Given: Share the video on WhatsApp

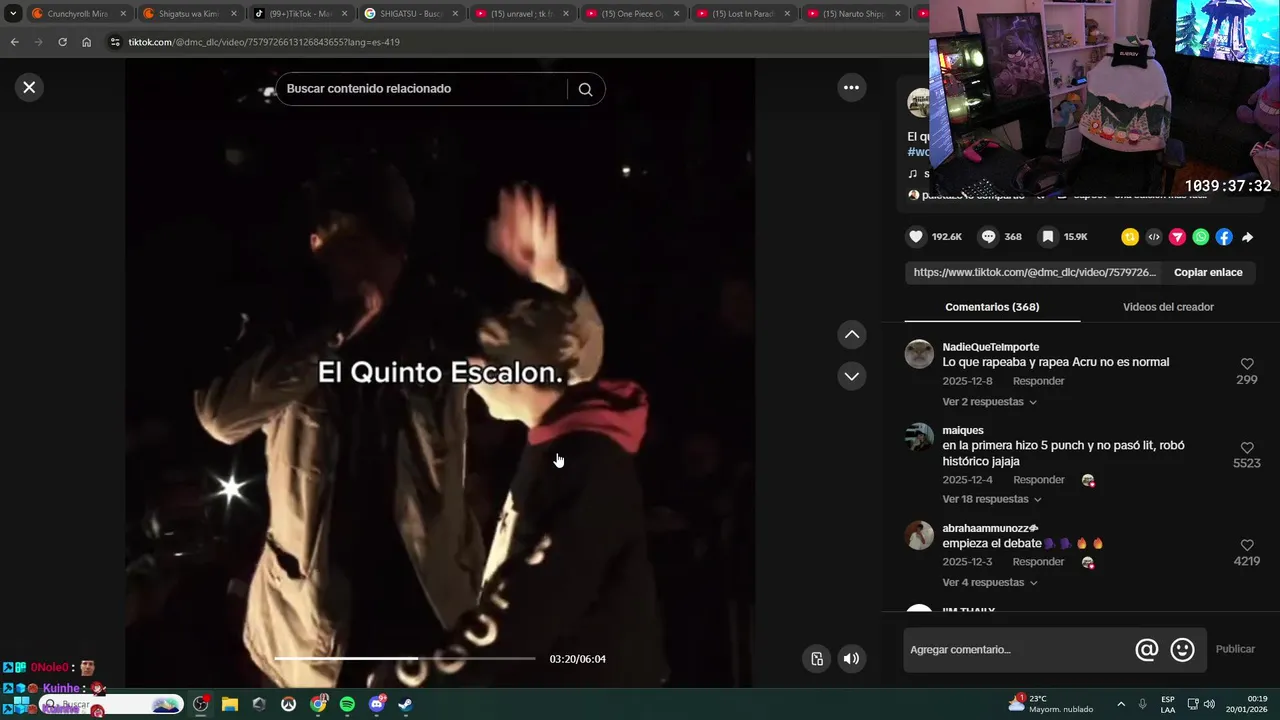Looking at the screenshot, I should [x=1201, y=237].
